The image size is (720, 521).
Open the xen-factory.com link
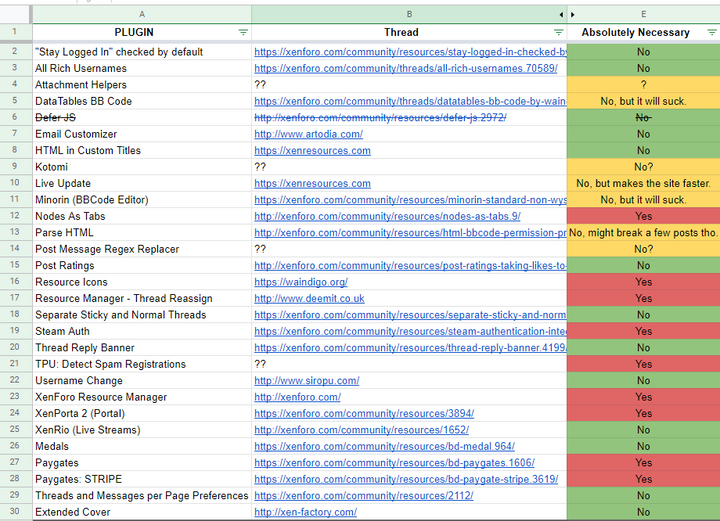pos(305,512)
